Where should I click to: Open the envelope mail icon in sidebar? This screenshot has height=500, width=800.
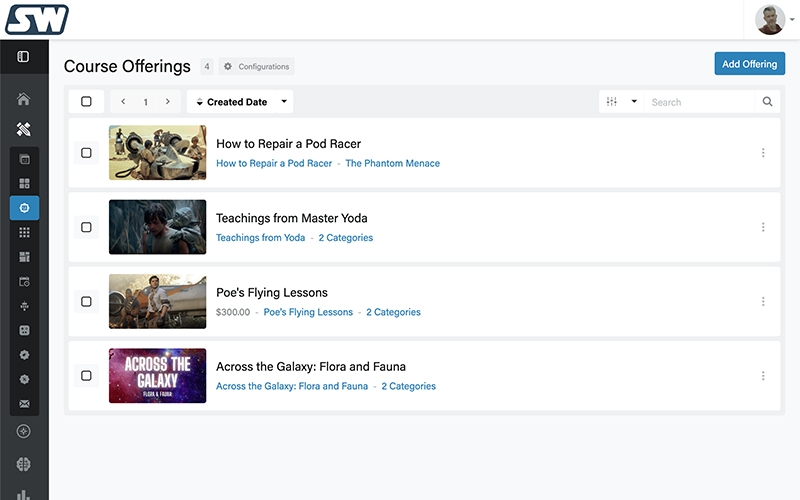24,404
